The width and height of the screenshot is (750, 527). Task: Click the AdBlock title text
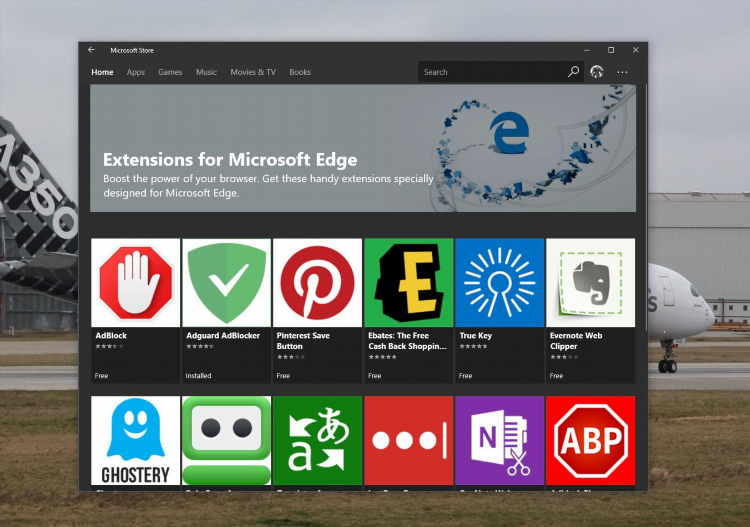tap(111, 336)
